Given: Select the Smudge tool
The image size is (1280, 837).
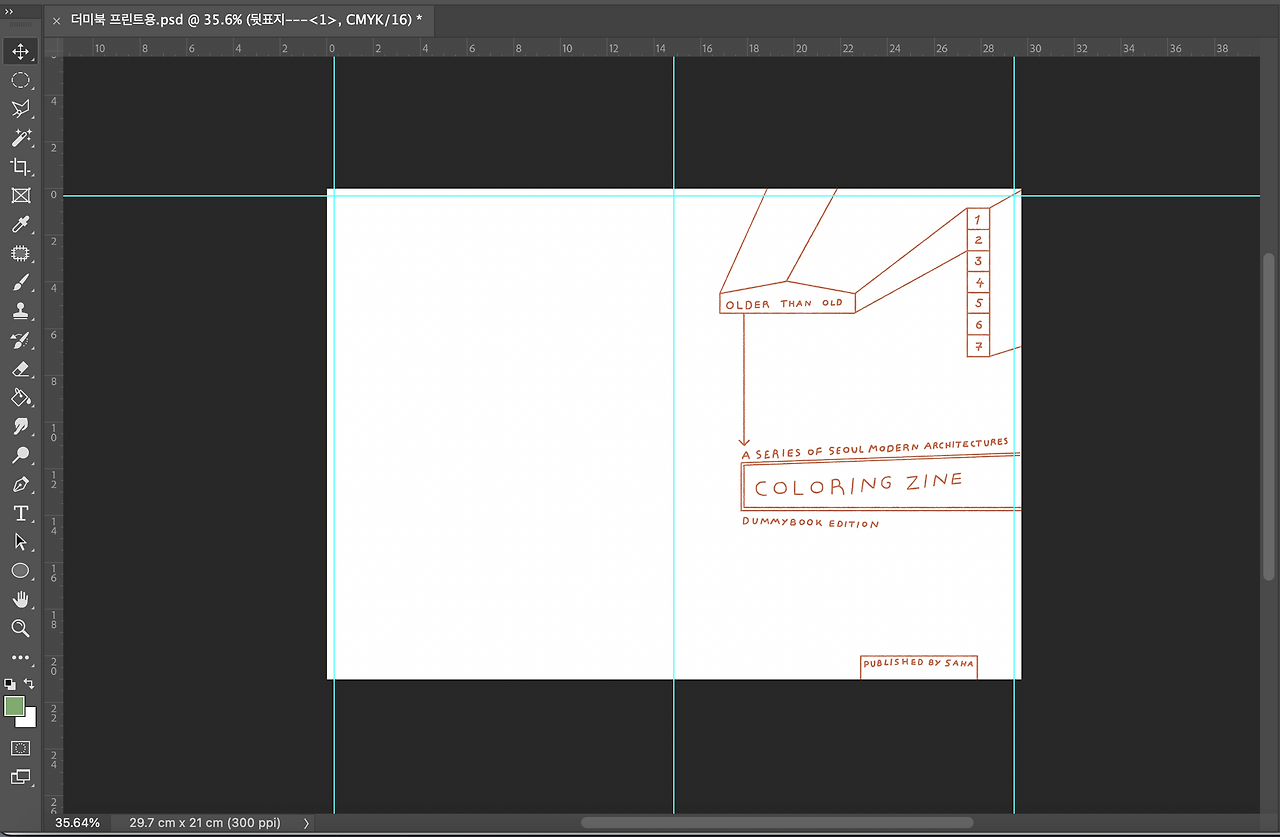Looking at the screenshot, I should (20, 427).
